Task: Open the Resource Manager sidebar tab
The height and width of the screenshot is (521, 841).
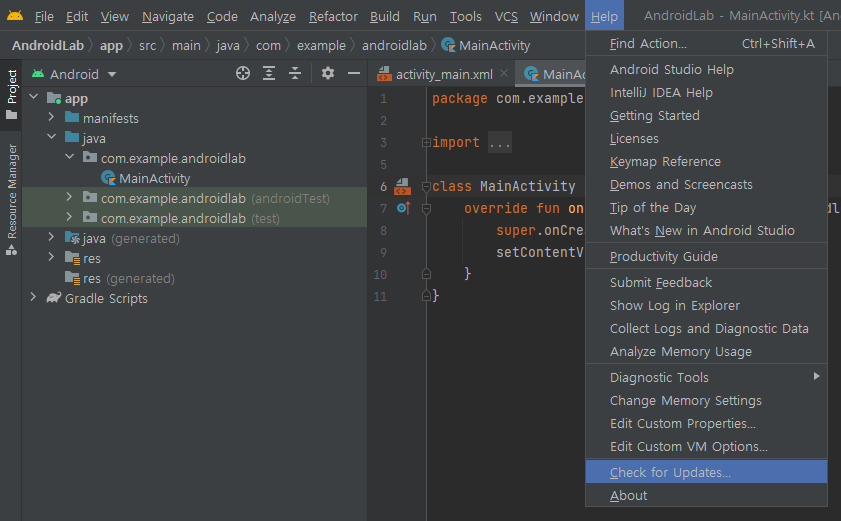Action: pos(11,199)
